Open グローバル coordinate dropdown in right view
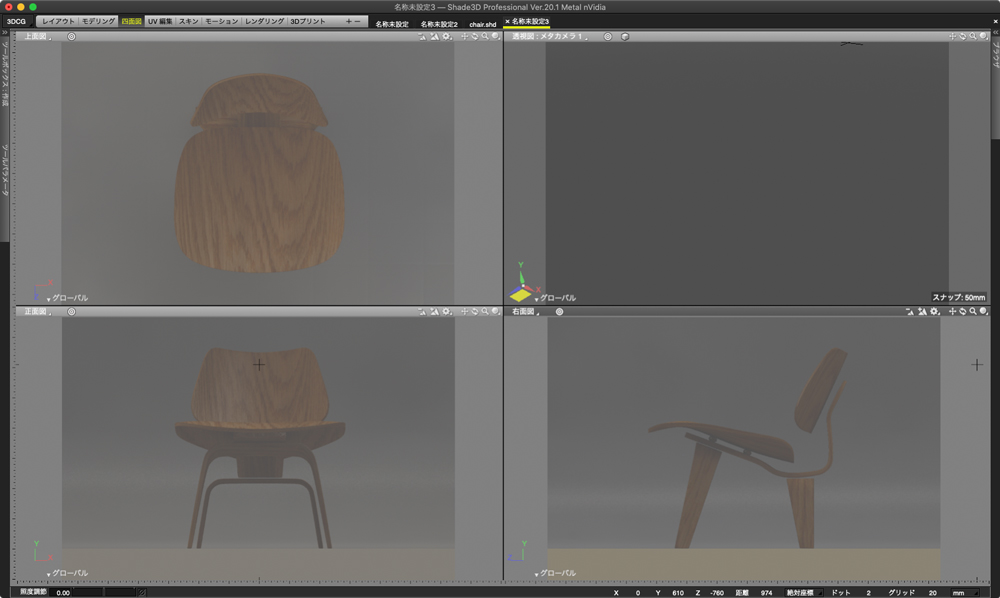Image resolution: width=1000 pixels, height=598 pixels. click(x=555, y=573)
